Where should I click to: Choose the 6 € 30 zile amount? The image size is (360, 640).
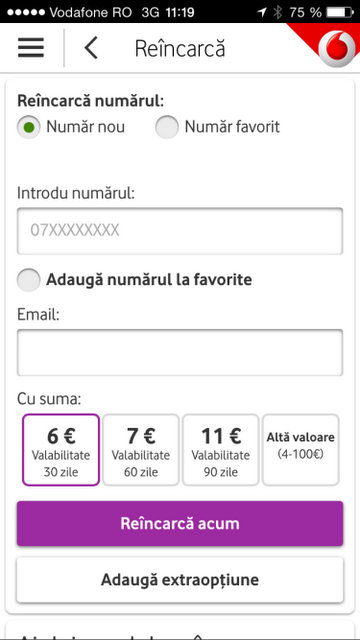pyautogui.click(x=61, y=450)
